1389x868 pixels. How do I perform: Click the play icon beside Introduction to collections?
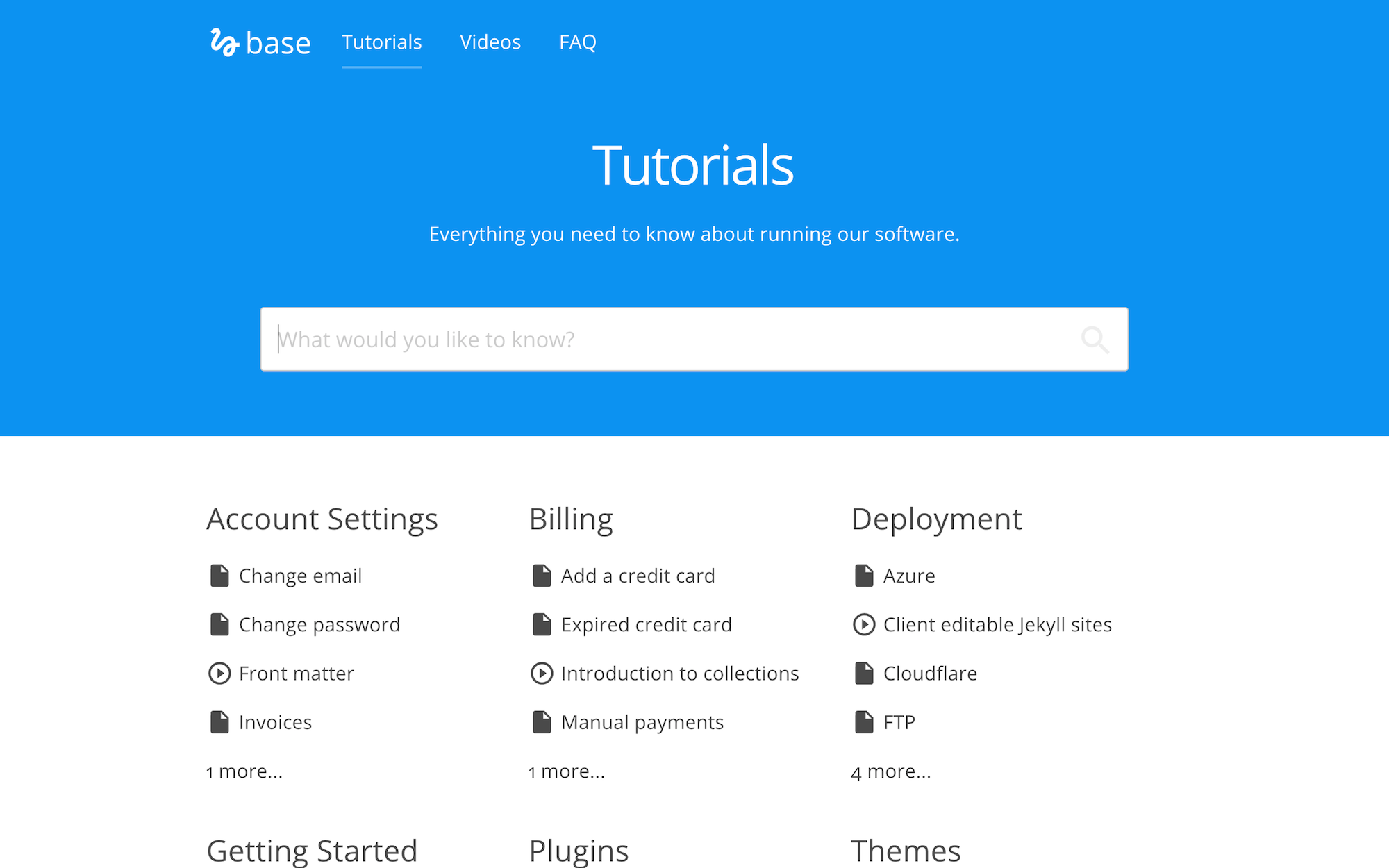click(542, 674)
